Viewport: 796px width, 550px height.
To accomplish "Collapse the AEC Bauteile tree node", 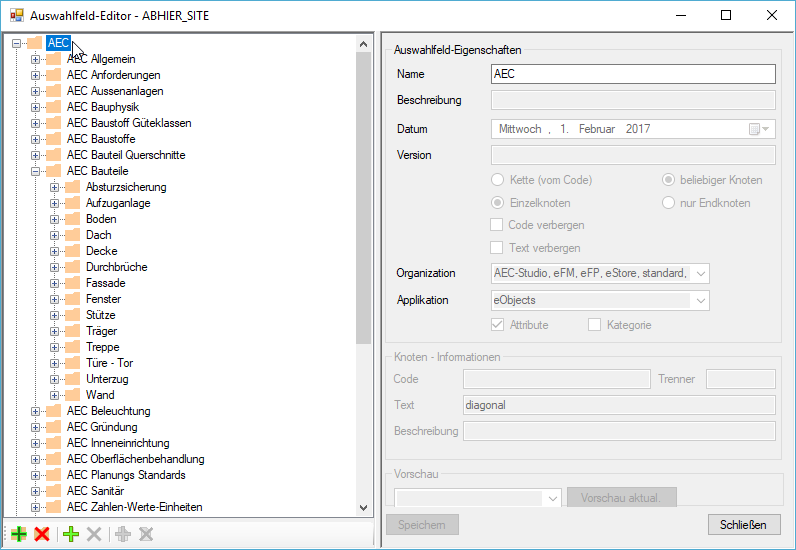I will click(x=35, y=171).
